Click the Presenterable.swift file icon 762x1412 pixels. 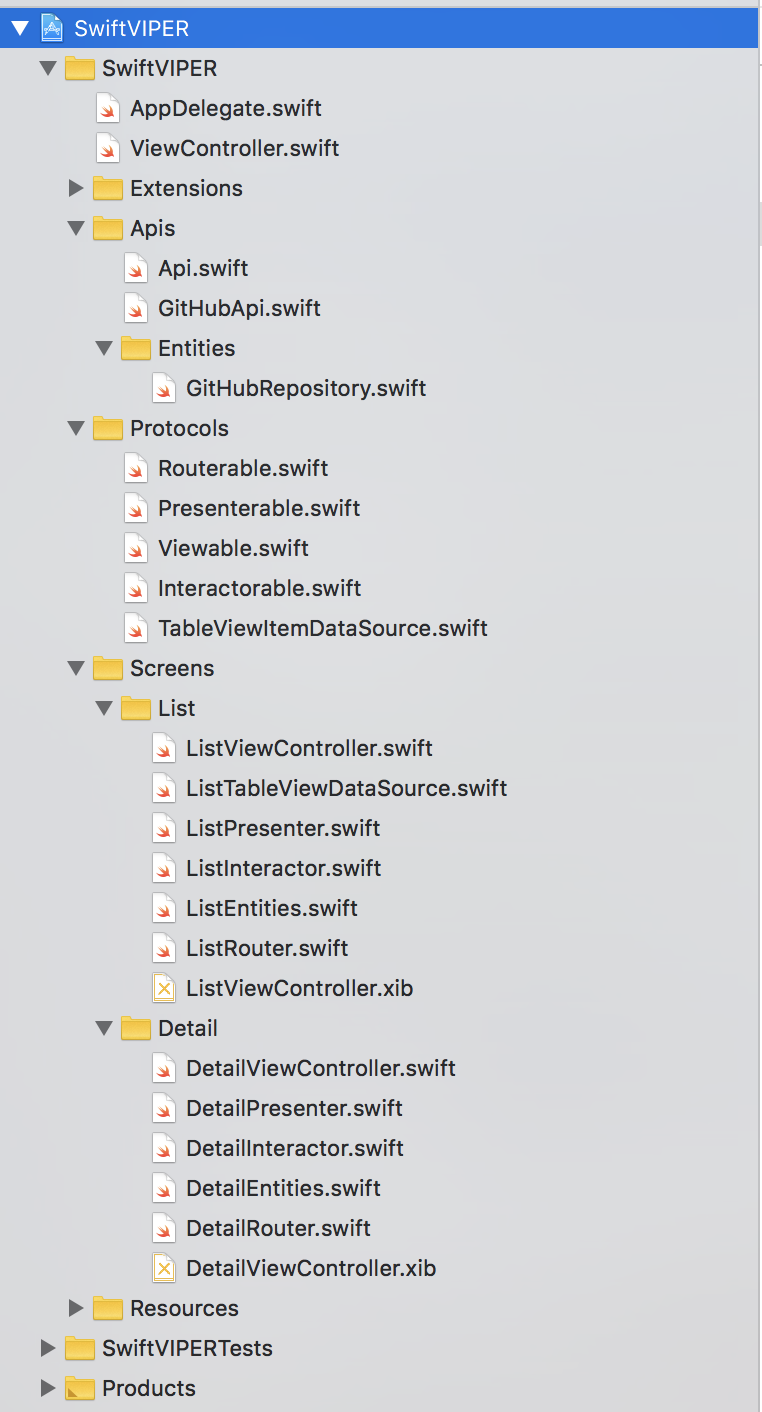pyautogui.click(x=136, y=508)
